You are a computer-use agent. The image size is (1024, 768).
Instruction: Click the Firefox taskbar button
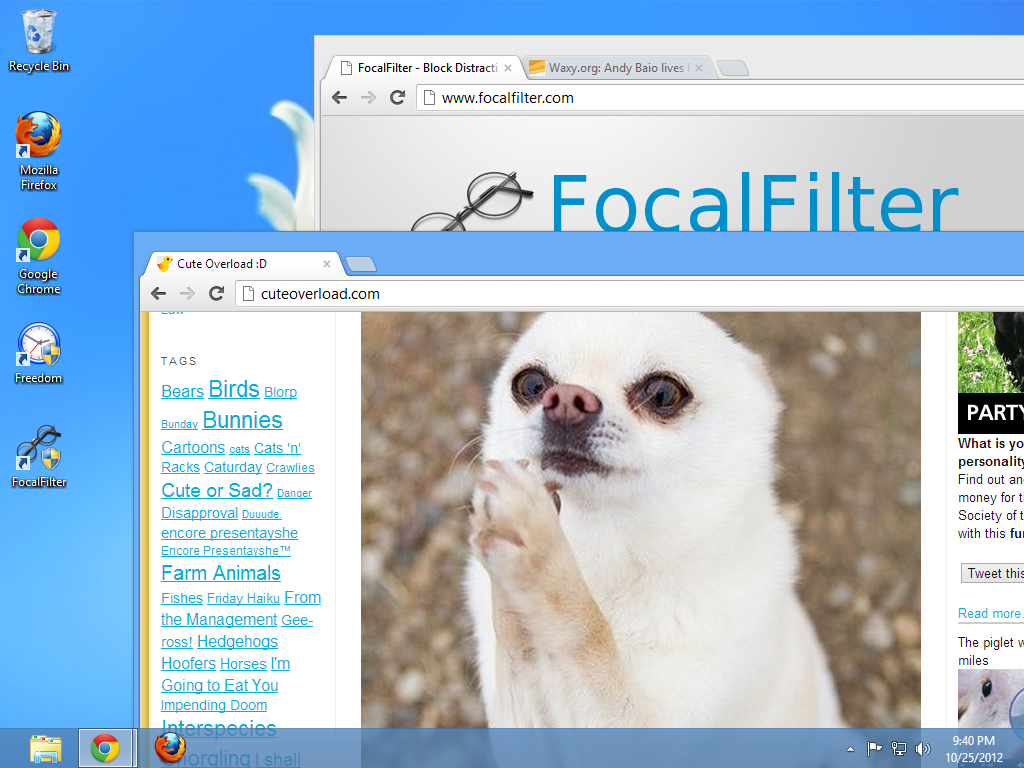tap(170, 748)
